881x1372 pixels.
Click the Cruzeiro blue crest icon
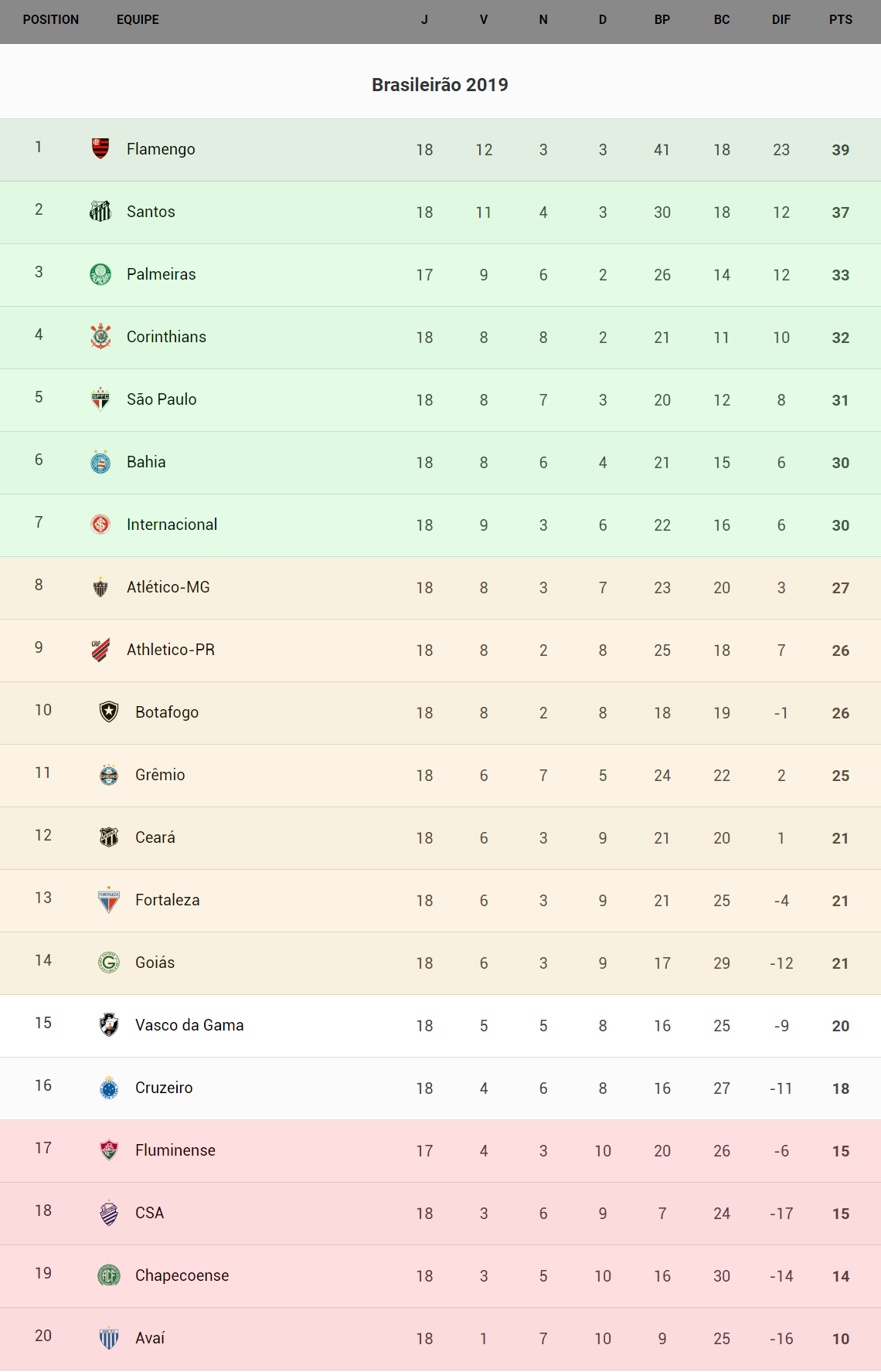click(109, 1087)
